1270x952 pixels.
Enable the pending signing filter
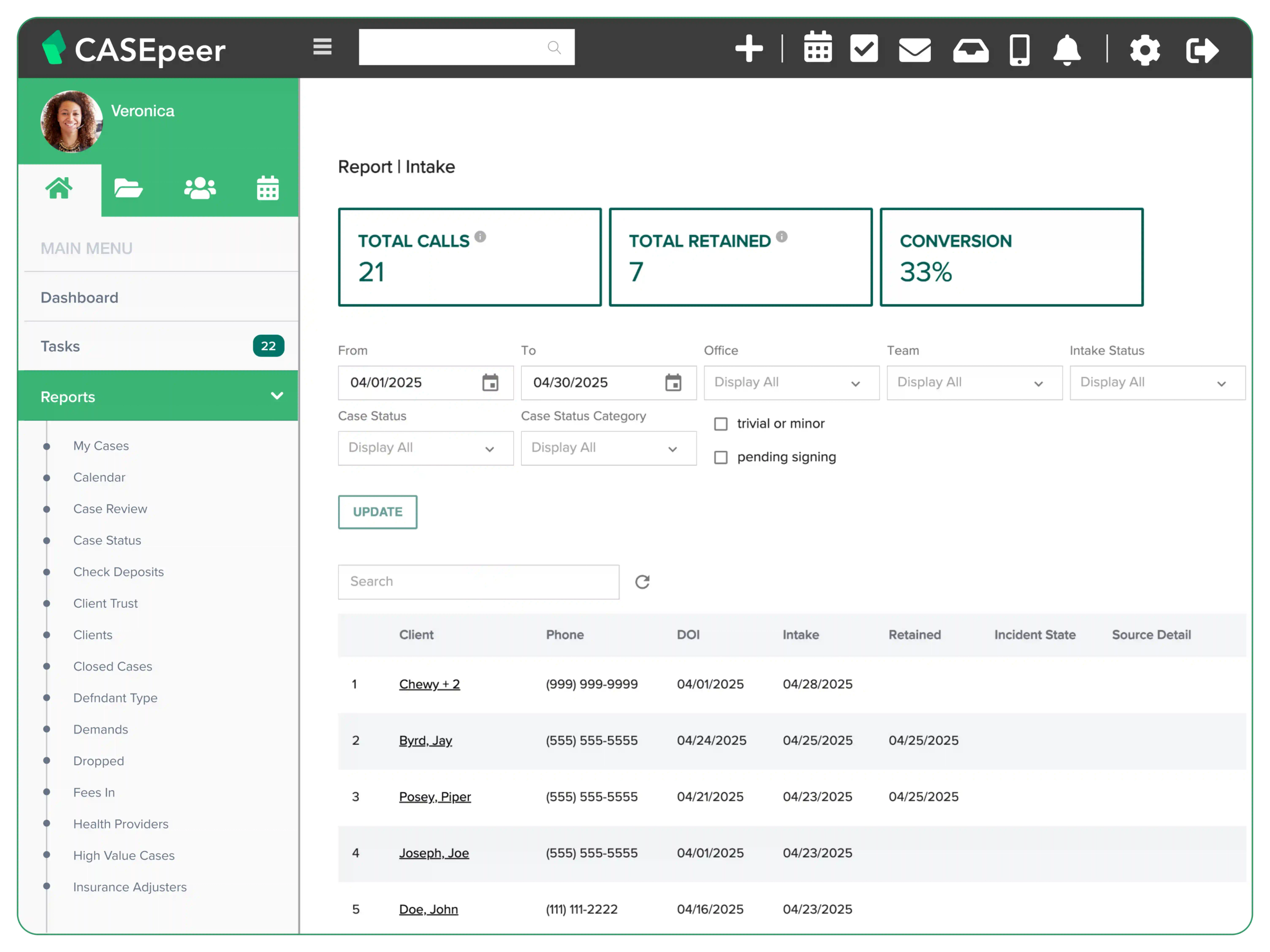pos(721,457)
